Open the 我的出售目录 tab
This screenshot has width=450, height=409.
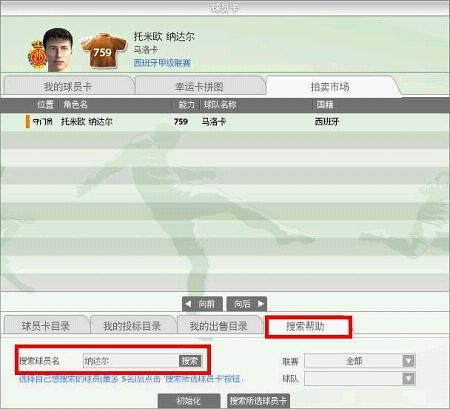(219, 326)
